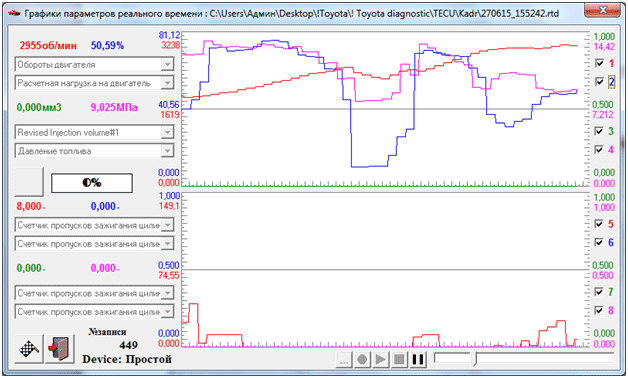Screen dimensions: 628x378
Task: Click the exit door icon button
Action: coord(60,349)
